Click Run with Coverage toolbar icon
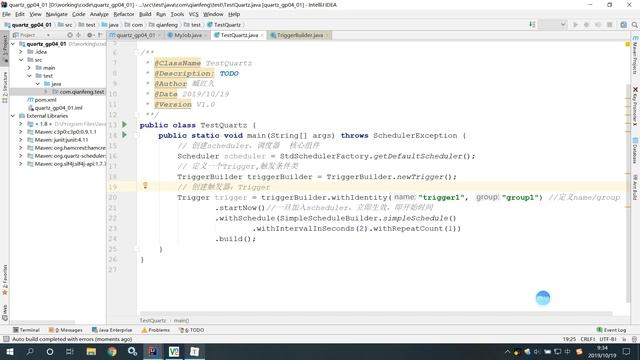 598,25
